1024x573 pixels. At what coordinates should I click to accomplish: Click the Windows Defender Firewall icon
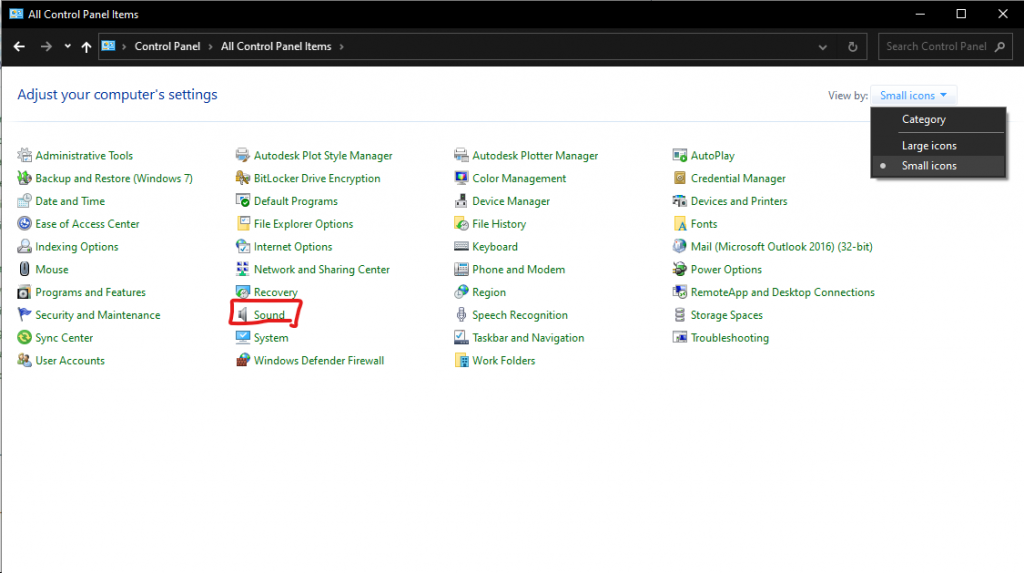pos(242,360)
